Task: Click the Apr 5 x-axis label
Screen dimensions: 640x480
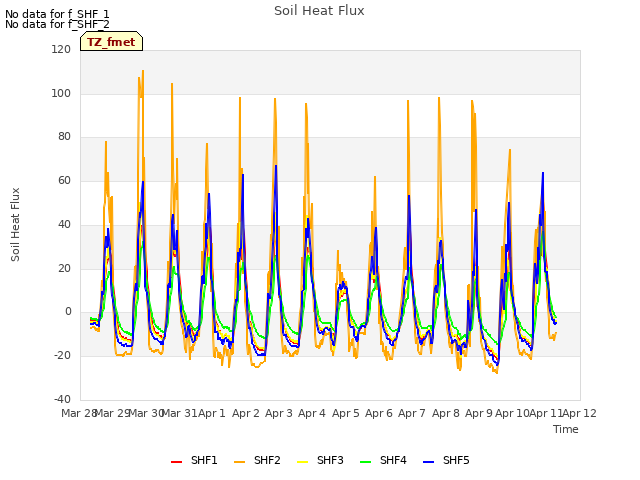Action: (346, 413)
